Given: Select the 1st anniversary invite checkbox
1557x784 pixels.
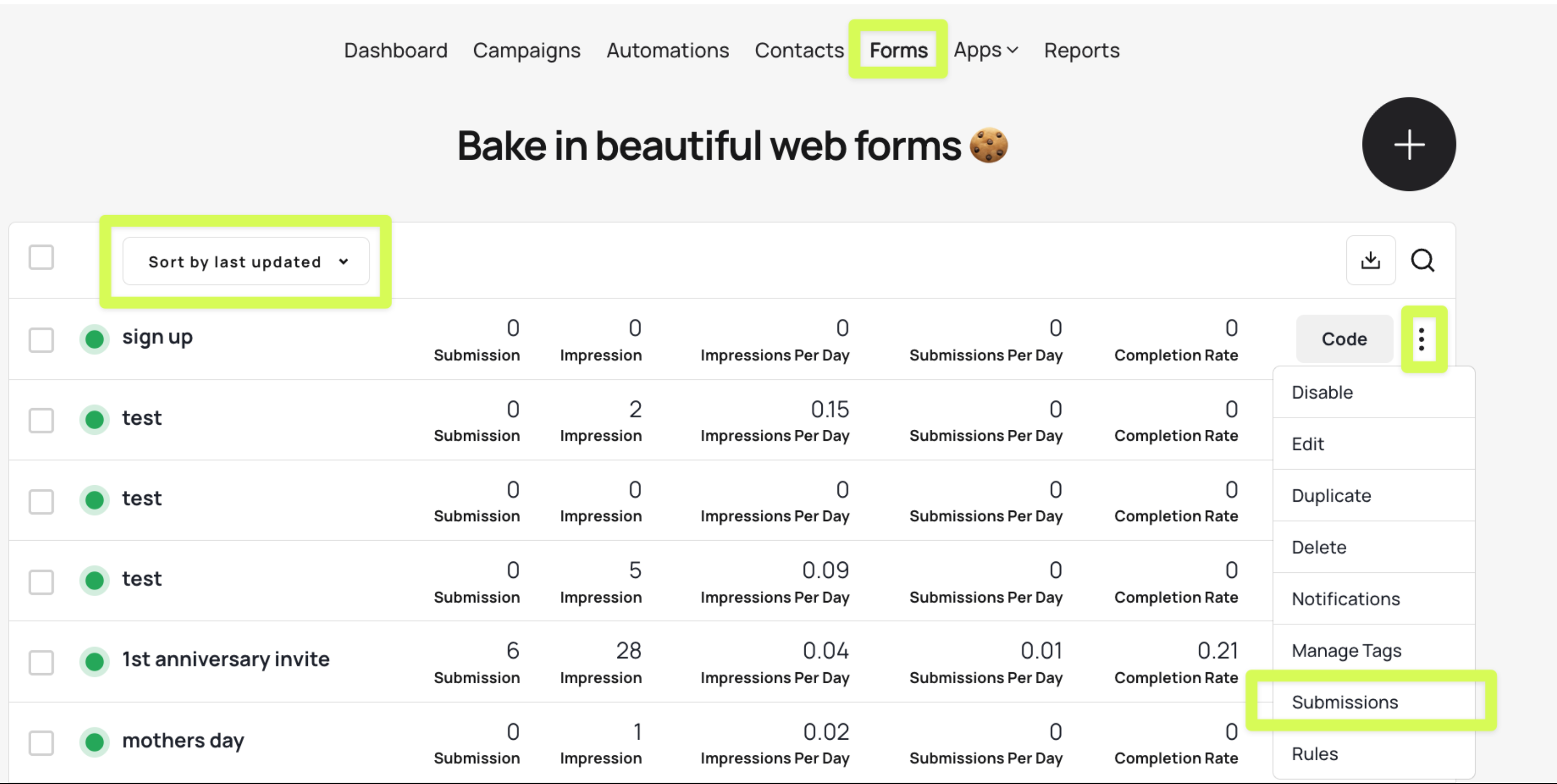Looking at the screenshot, I should pos(41,663).
